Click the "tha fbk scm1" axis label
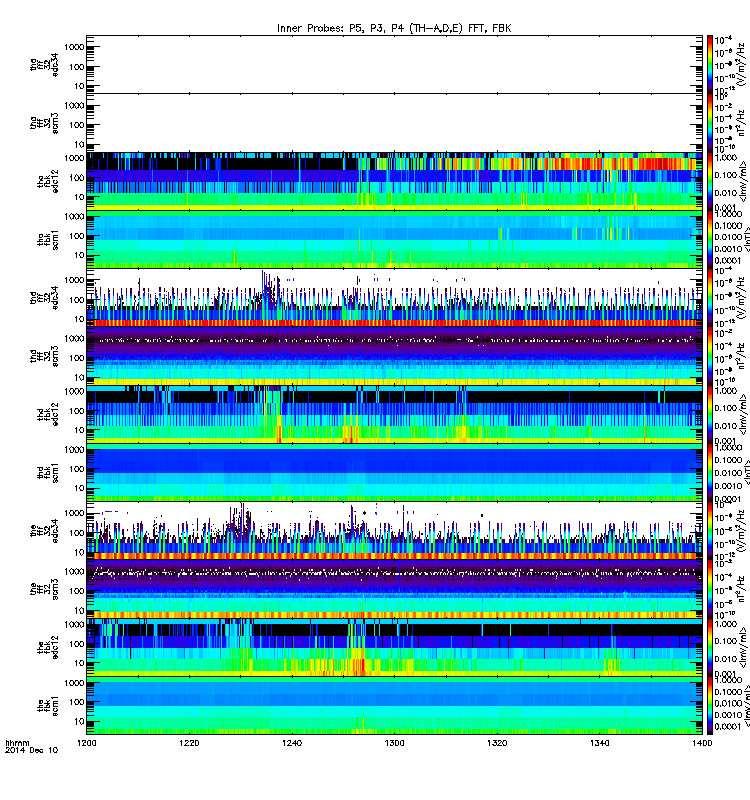The width and height of the screenshot is (750, 800). click(48, 239)
